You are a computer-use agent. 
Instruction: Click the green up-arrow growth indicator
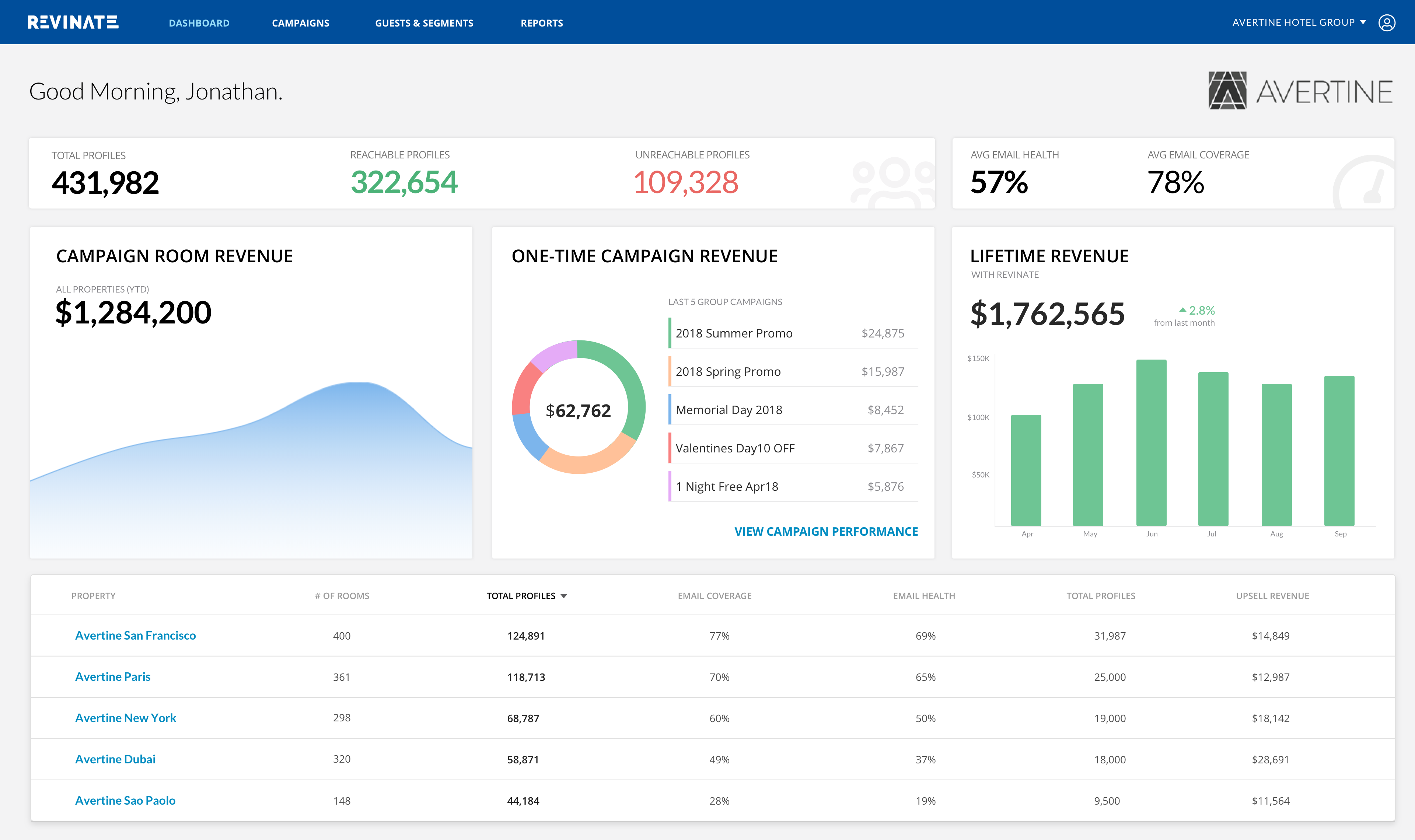[x=1182, y=310]
